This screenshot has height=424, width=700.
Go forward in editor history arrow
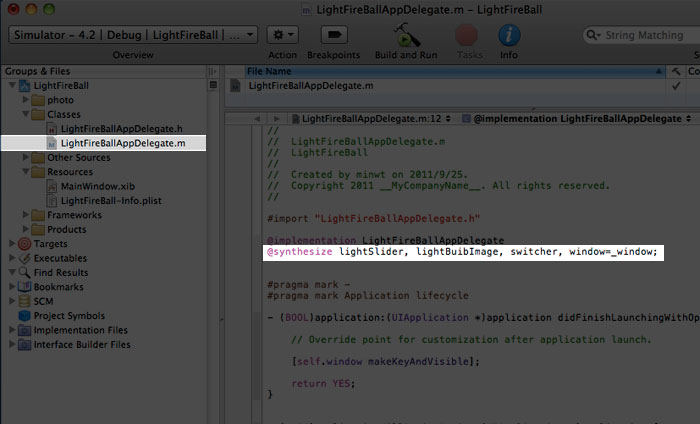coord(276,119)
